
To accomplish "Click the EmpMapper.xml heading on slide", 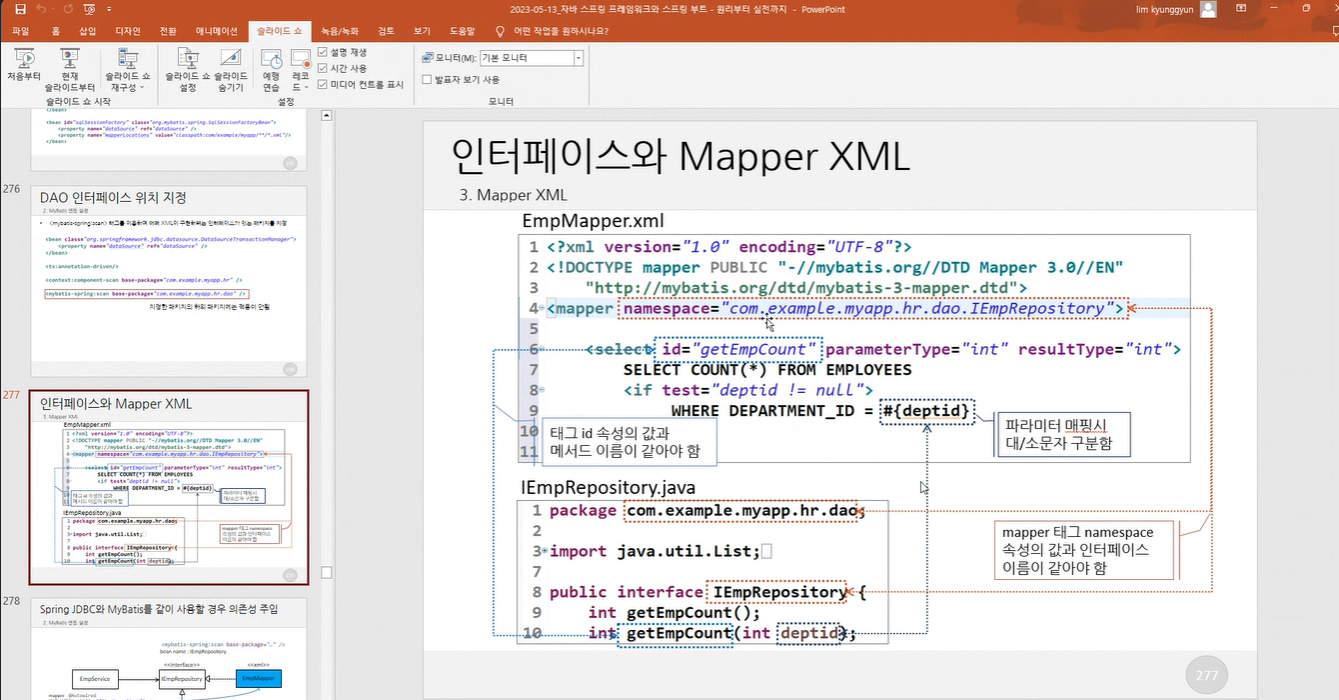I will pyautogui.click(x=592, y=221).
